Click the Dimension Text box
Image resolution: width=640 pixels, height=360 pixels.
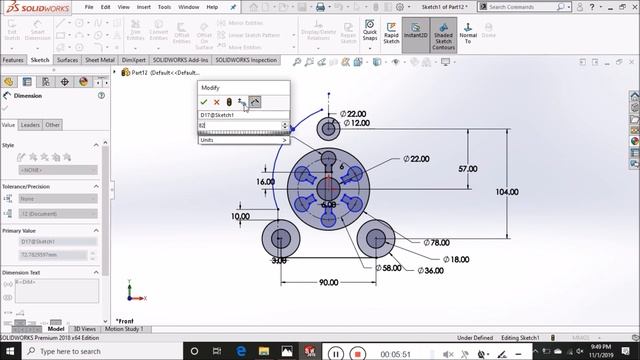[57, 291]
